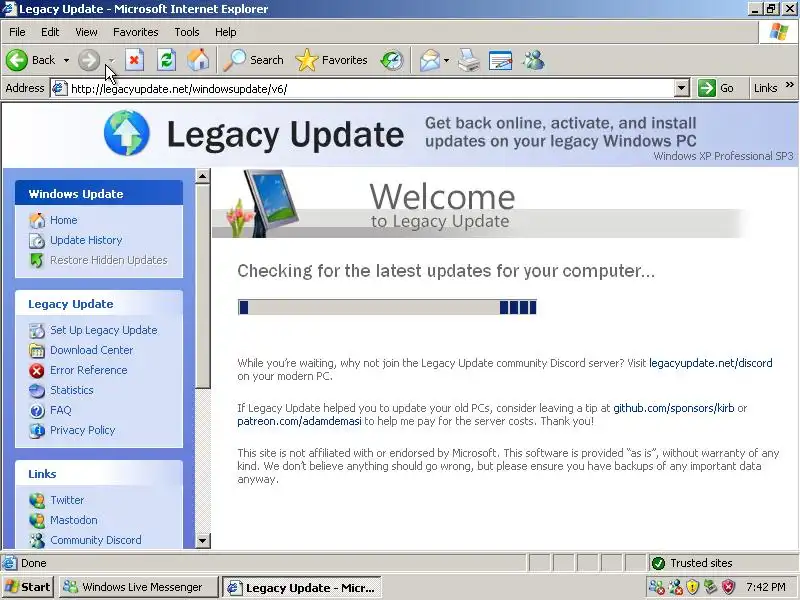The image size is (800, 600).
Task: Click the Update History clock icon
Action: click(37, 240)
